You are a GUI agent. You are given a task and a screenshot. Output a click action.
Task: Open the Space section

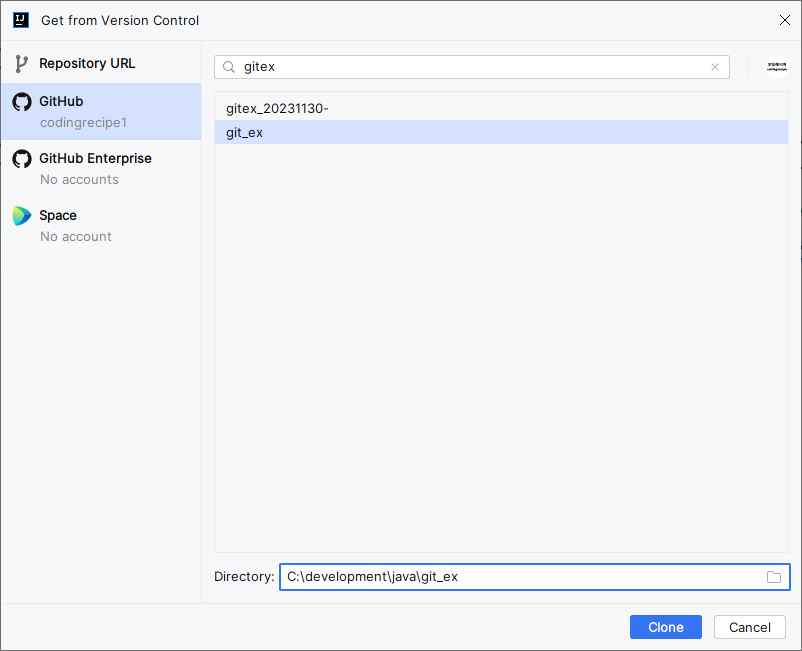pos(101,226)
